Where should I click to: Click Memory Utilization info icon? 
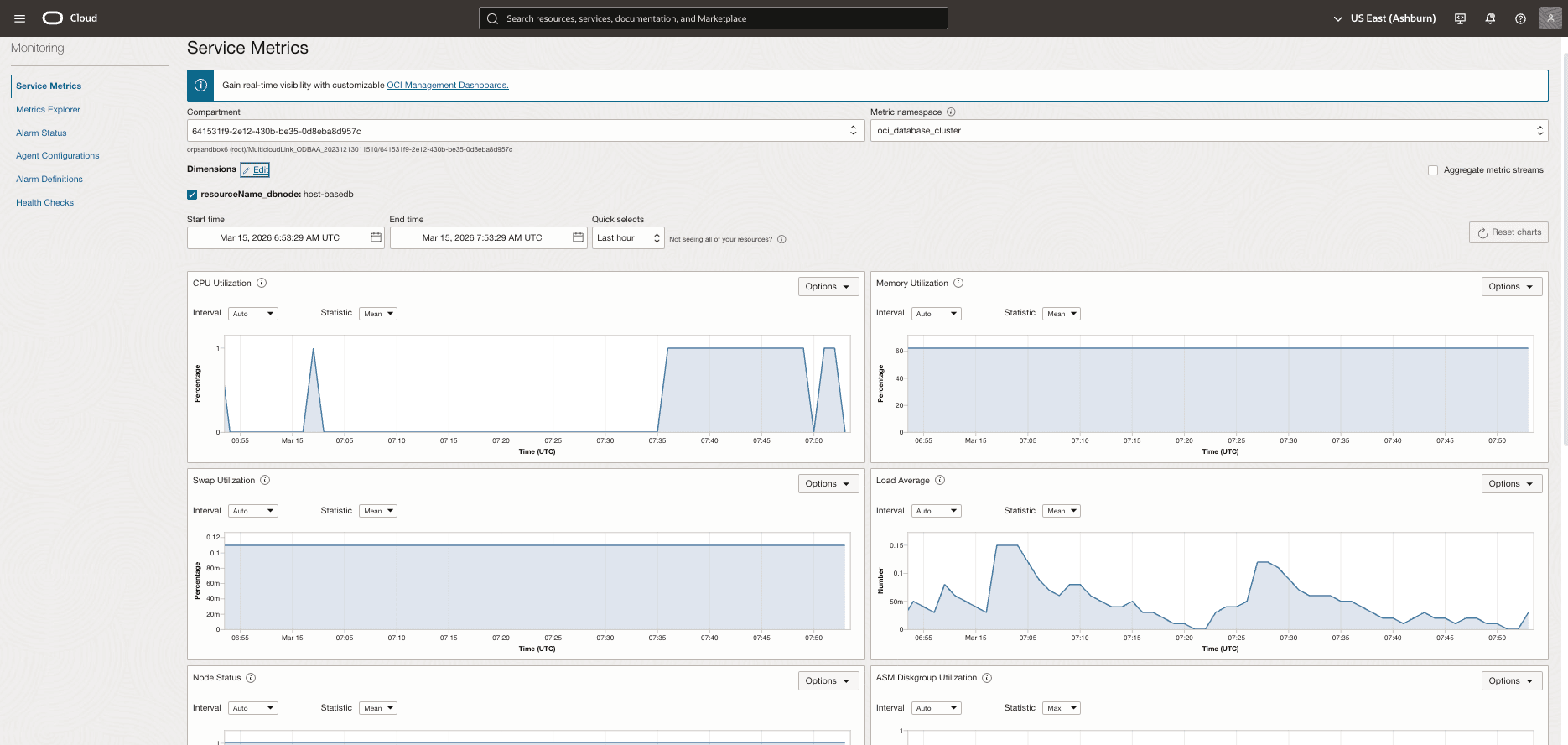click(958, 283)
